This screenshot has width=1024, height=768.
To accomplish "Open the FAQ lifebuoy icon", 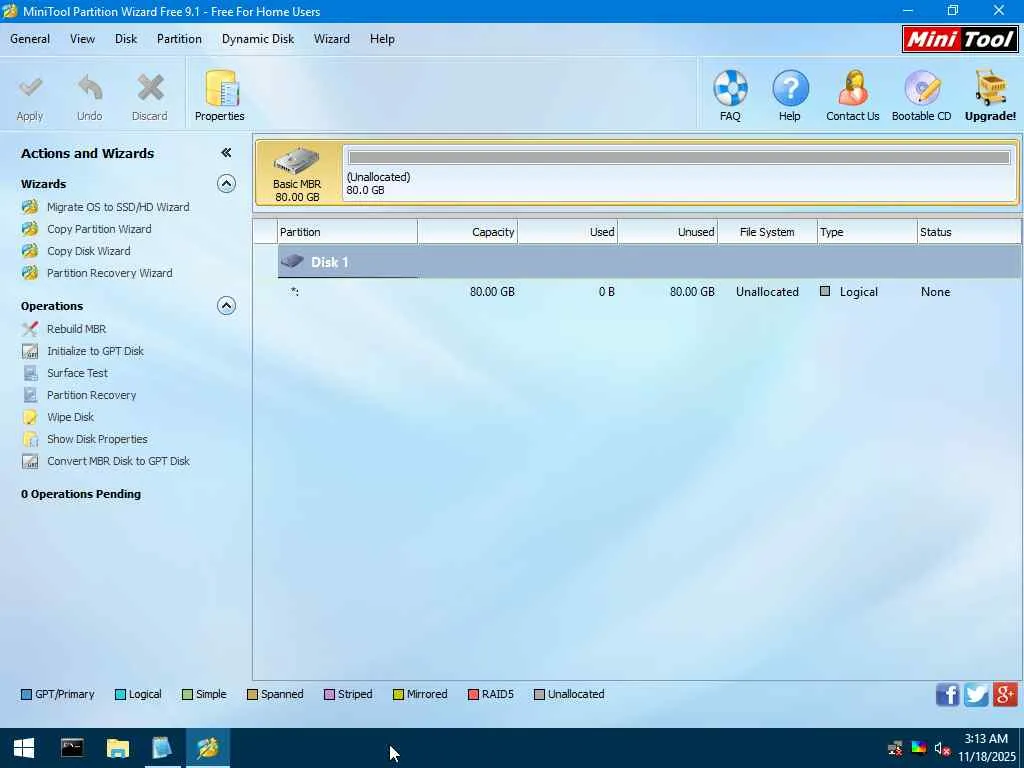I will coord(730,88).
